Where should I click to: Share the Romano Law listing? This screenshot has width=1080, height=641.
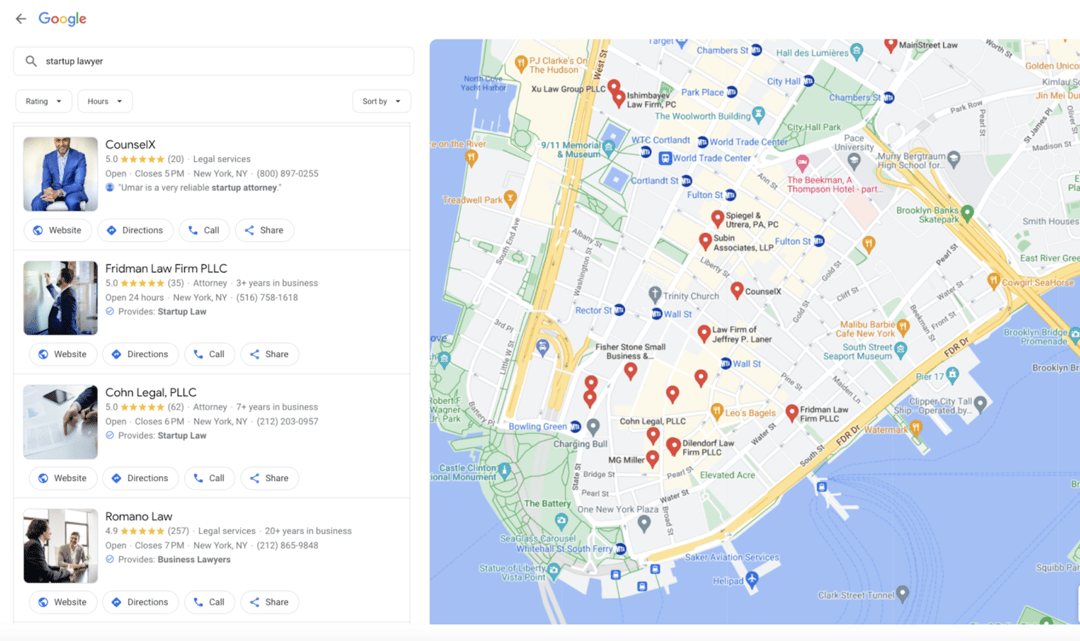pyautogui.click(x=269, y=602)
